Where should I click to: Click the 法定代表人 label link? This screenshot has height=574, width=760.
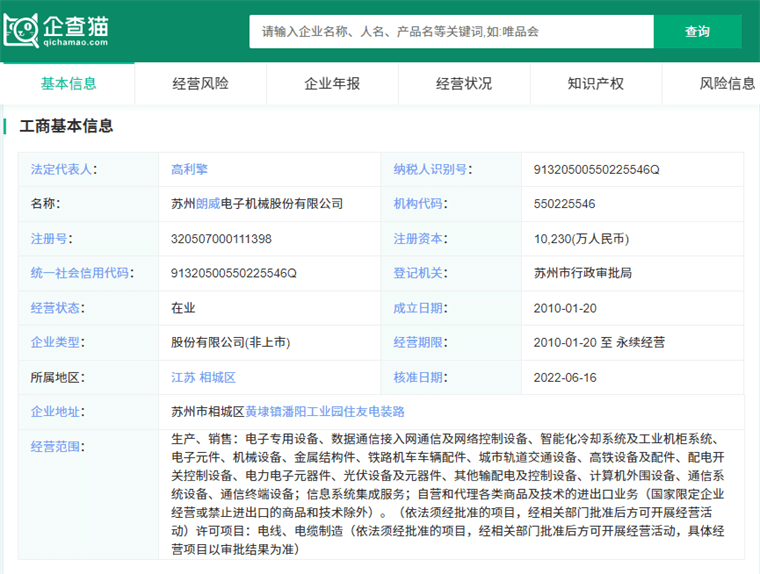point(61,169)
